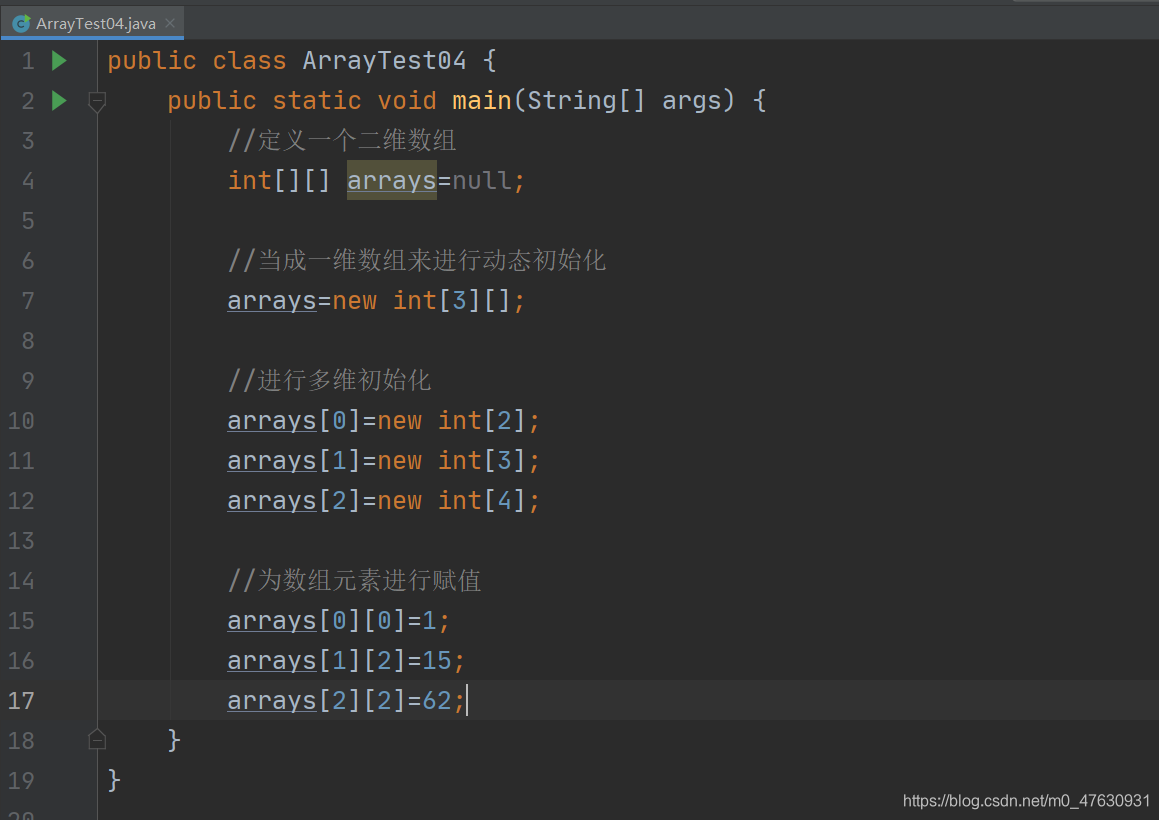Click the static keyword on line 2

[317, 101]
